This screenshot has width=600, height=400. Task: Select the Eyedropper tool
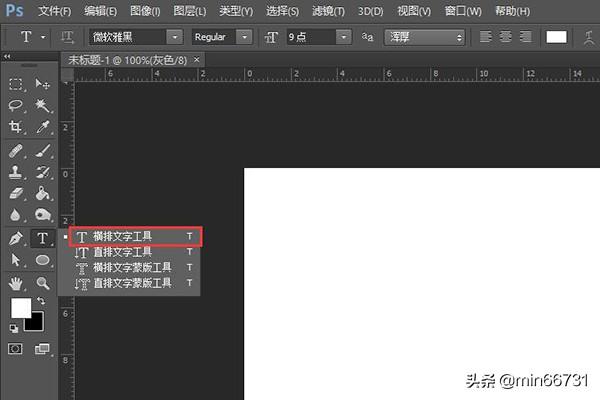[x=42, y=127]
